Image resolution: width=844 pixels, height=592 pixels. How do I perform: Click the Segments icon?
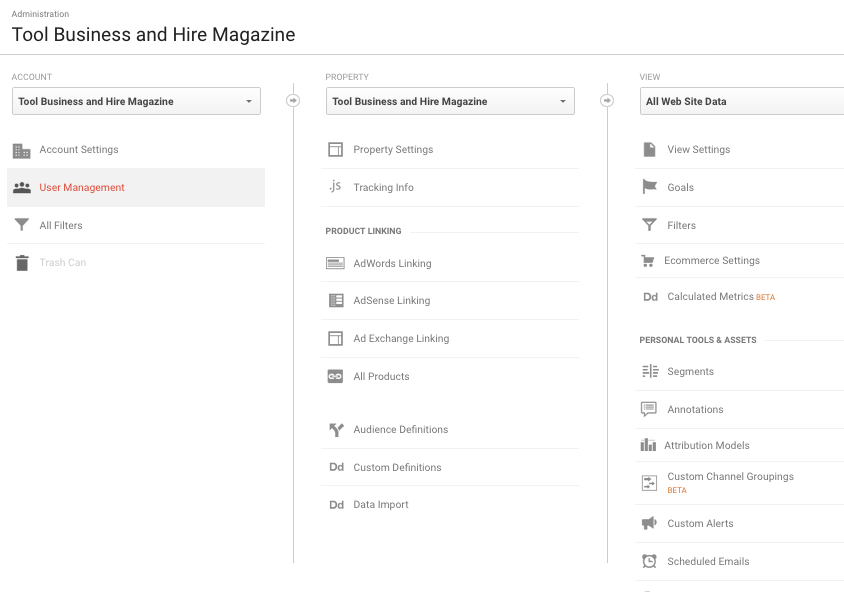click(650, 371)
